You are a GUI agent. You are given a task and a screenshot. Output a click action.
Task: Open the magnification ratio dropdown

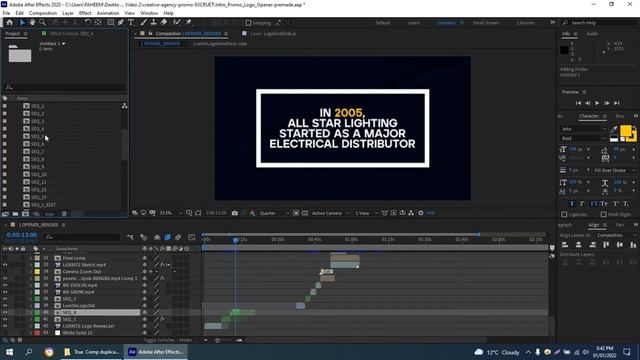pyautogui.click(x=171, y=213)
